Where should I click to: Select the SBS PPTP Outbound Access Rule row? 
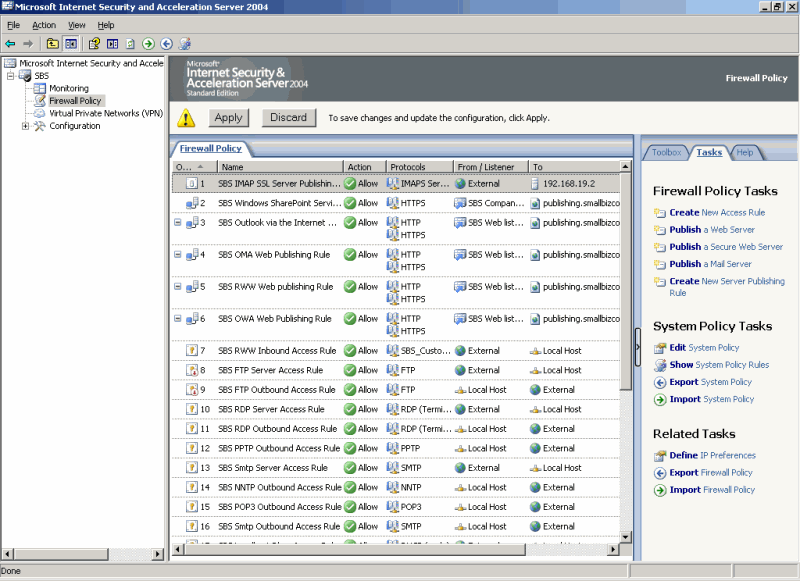coord(396,448)
